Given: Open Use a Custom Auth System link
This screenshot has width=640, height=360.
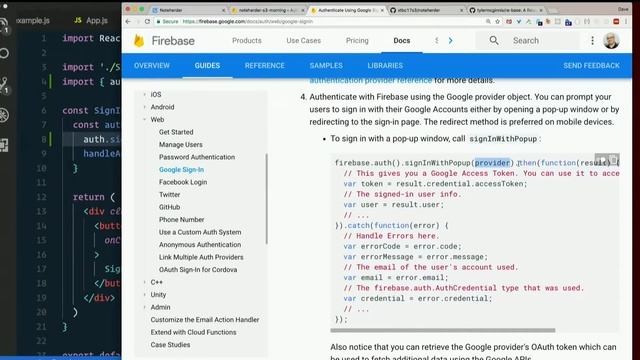Looking at the screenshot, I should point(200,232).
